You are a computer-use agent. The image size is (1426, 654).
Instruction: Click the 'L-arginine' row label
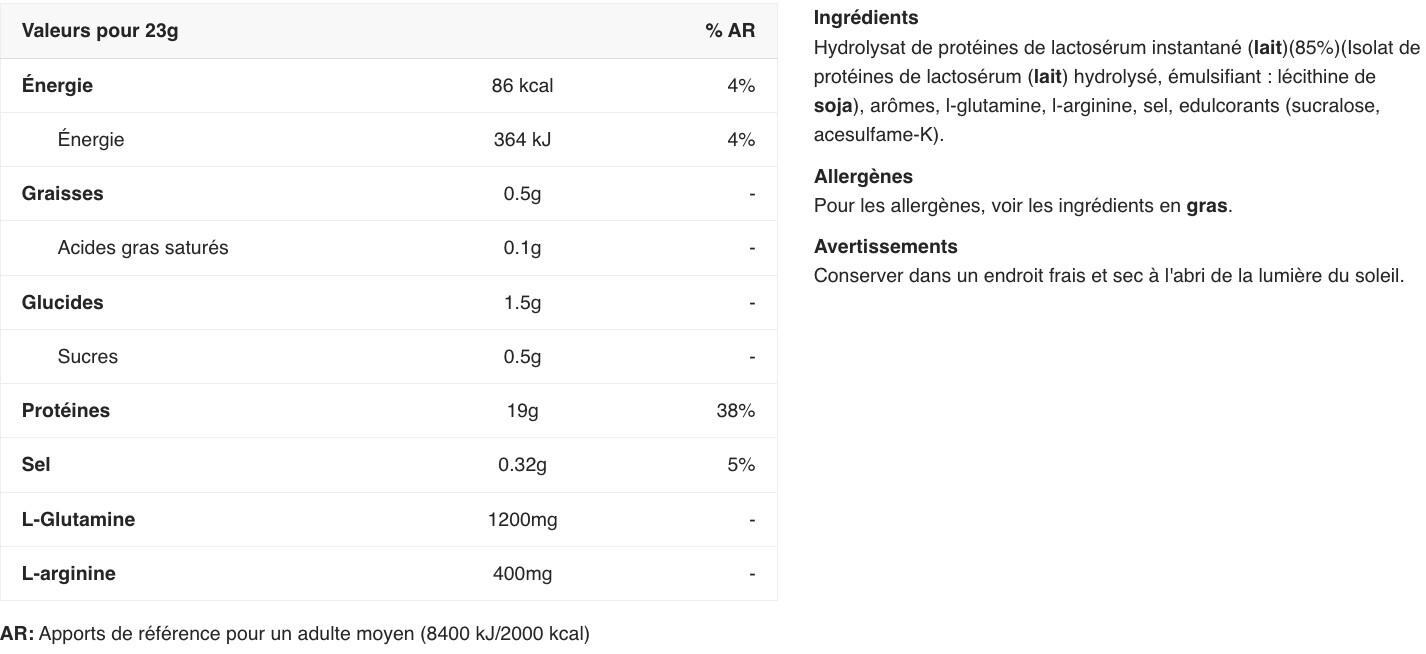(68, 574)
